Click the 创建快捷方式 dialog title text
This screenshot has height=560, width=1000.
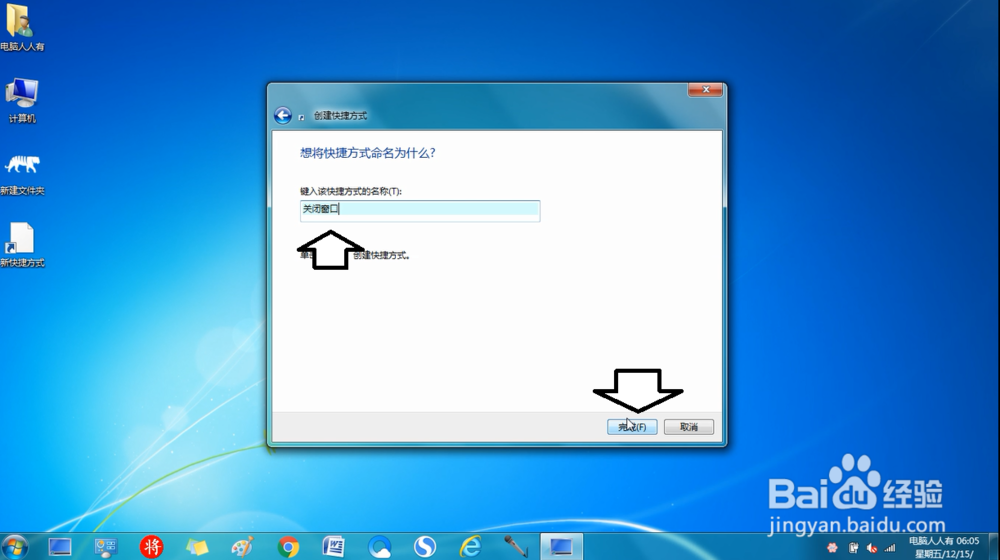point(340,115)
